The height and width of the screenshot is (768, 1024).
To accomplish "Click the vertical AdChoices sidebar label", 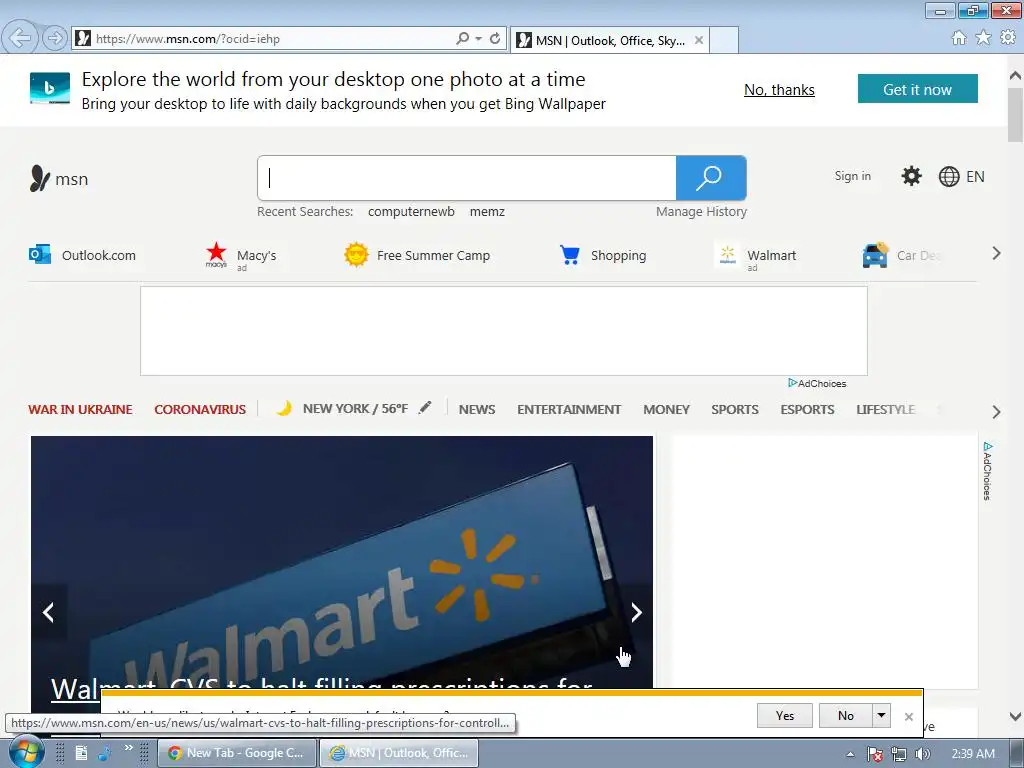I will [x=987, y=471].
